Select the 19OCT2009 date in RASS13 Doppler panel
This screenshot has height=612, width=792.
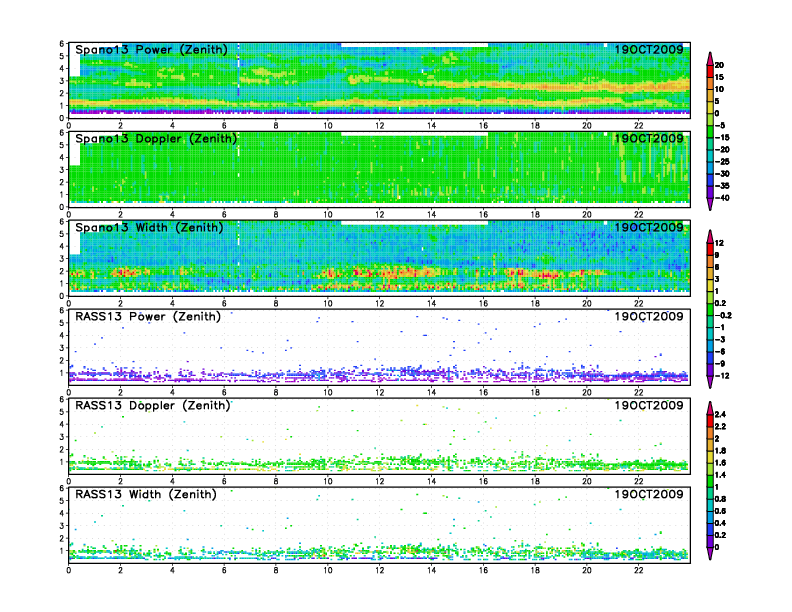649,405
